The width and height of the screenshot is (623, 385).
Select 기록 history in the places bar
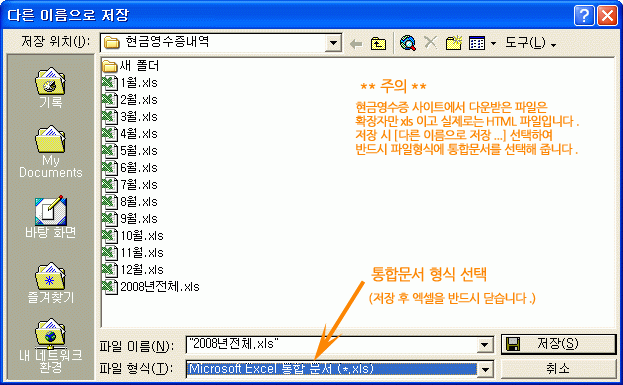click(x=50, y=88)
